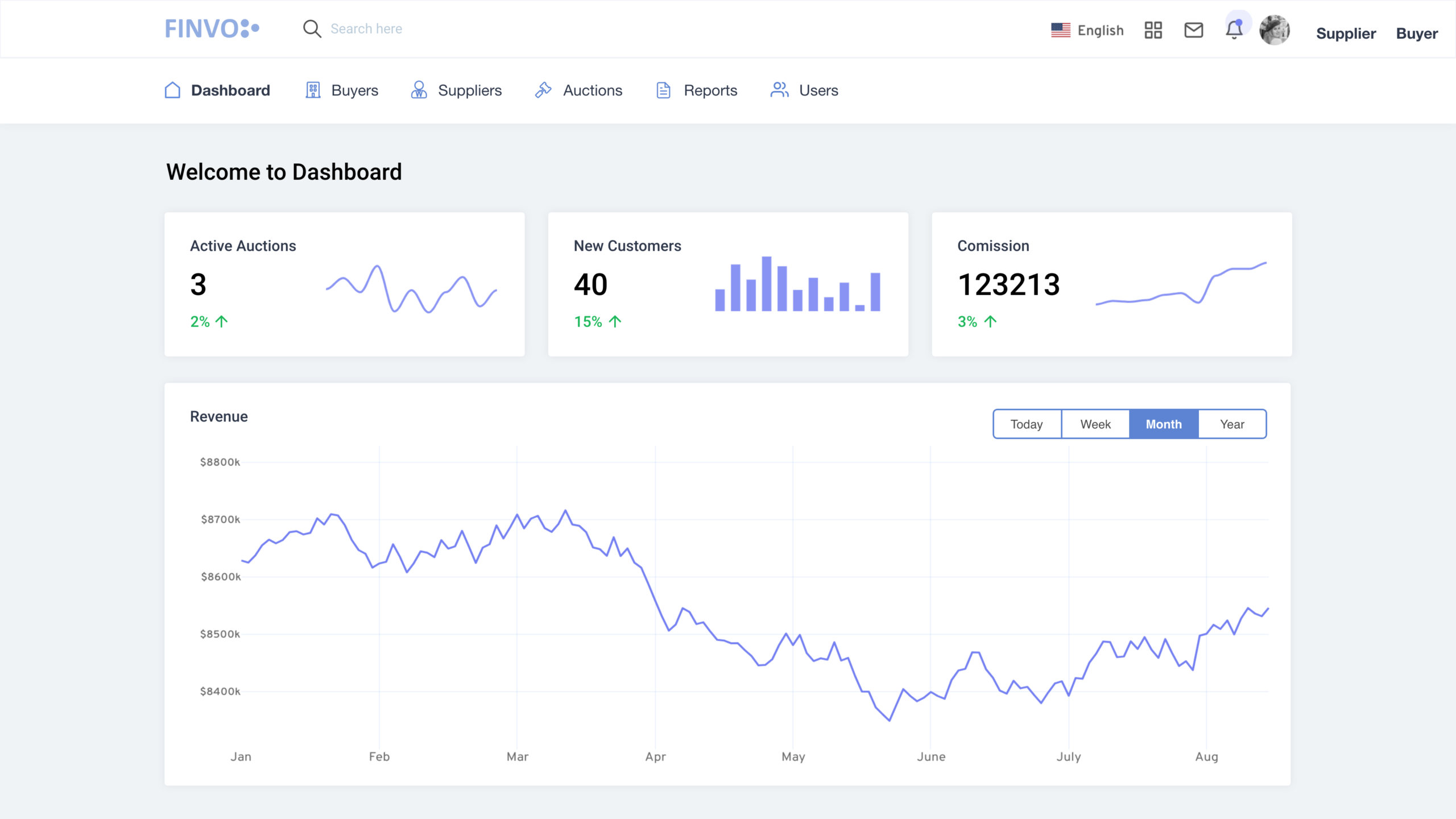
Task: Click the Month filter button
Action: click(1164, 424)
